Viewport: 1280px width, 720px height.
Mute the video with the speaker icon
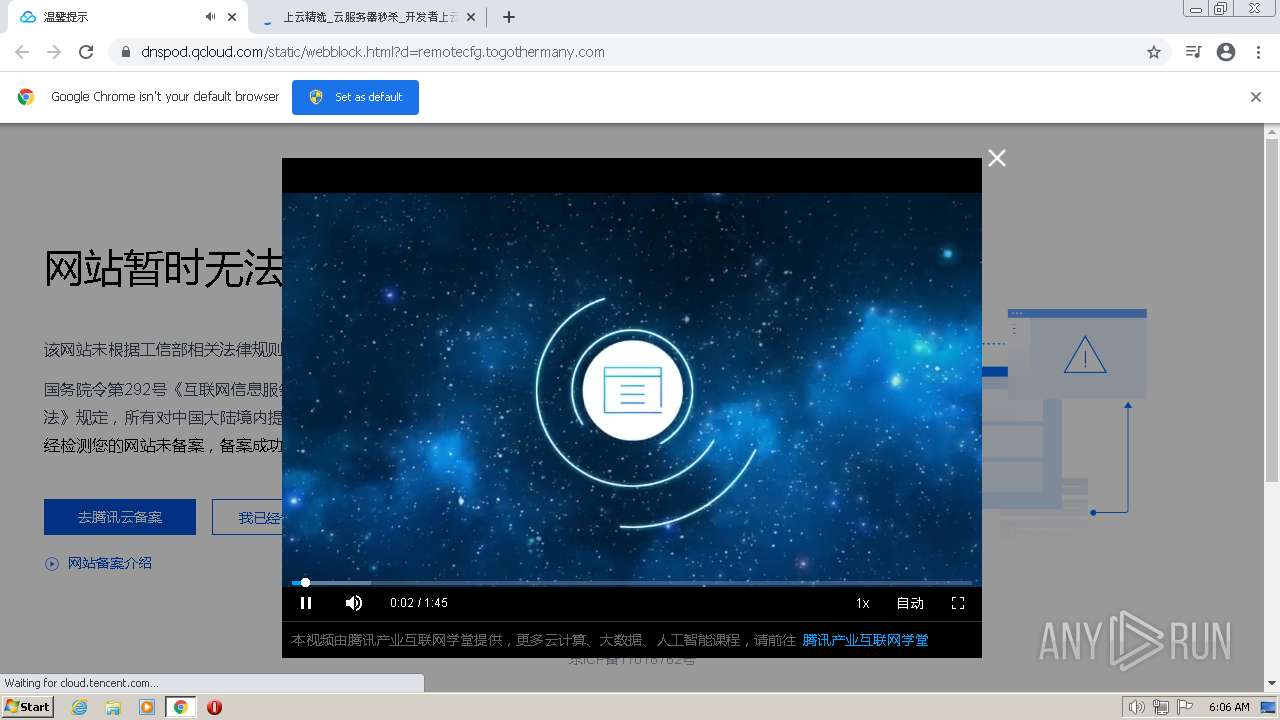pos(354,603)
